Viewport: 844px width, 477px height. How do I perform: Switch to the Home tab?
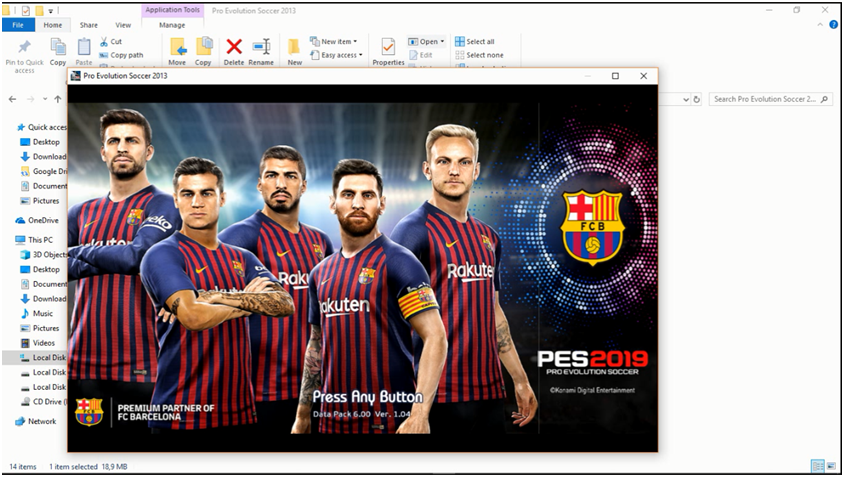pos(53,25)
